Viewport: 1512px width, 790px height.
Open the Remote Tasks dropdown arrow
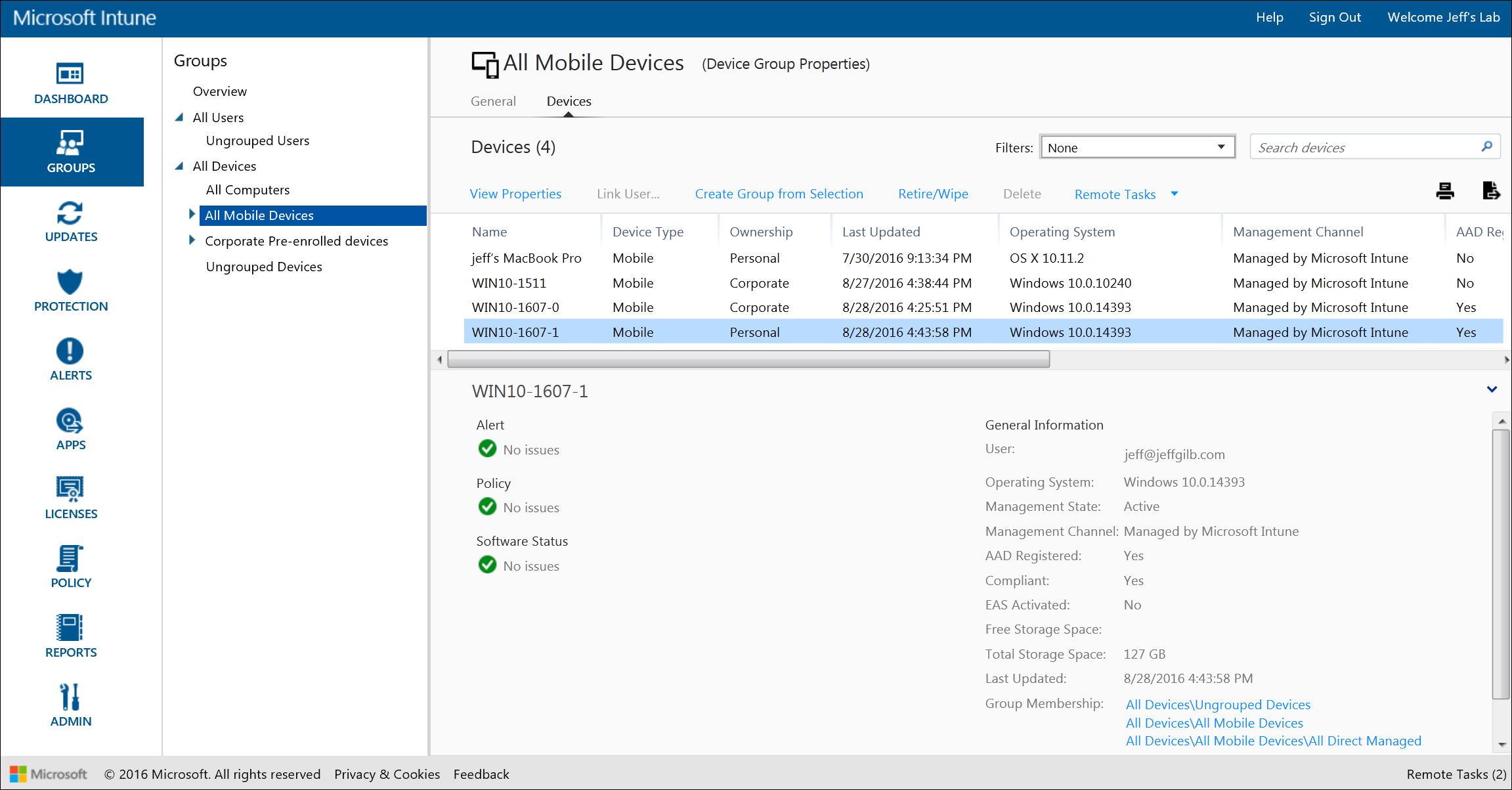pos(1175,194)
